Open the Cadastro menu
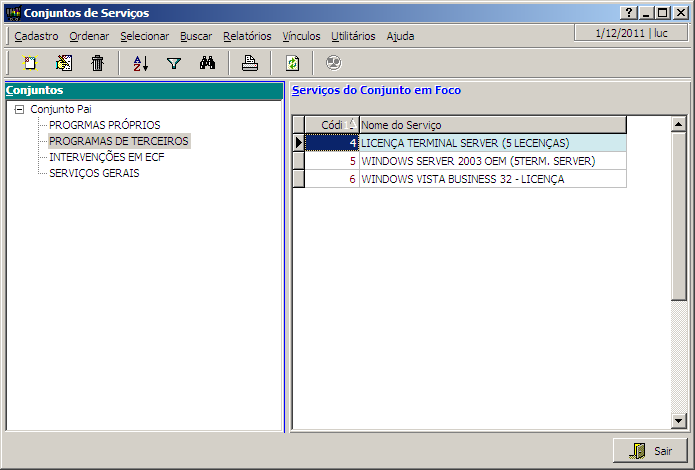Viewport: 695px width, 470px height. pos(36,36)
